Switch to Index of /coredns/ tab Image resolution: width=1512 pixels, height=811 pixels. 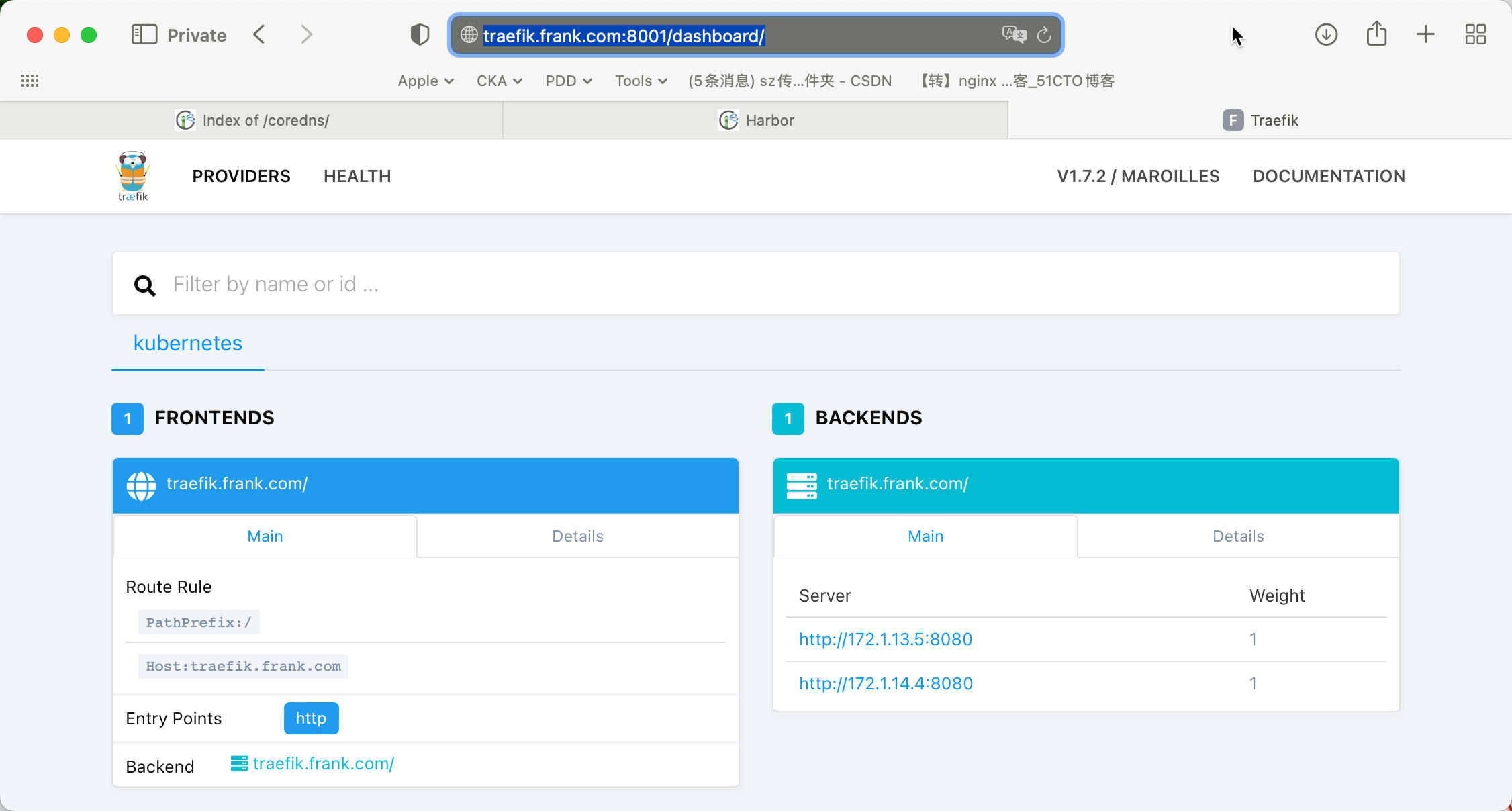[251, 120]
